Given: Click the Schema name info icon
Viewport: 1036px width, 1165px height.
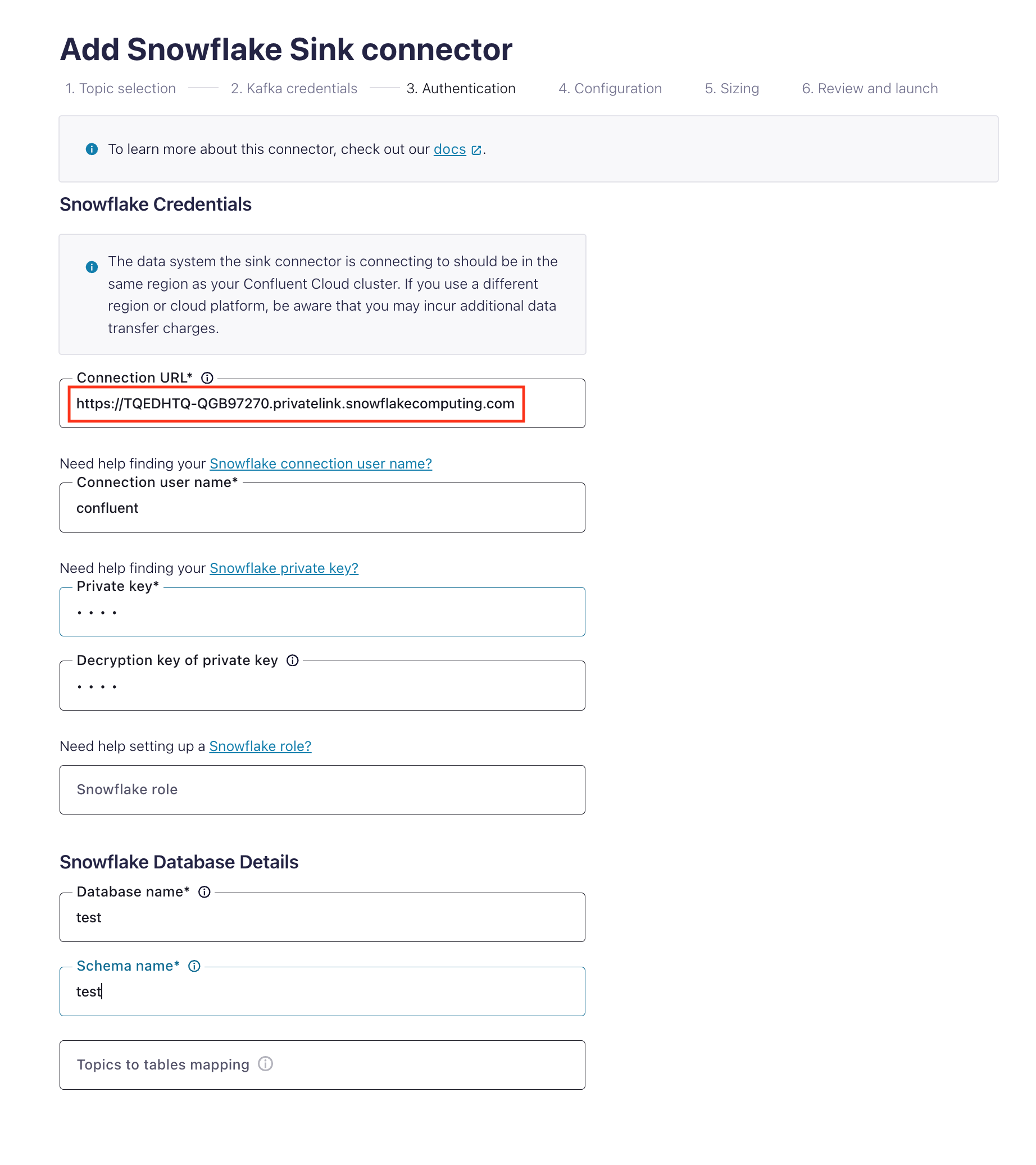Looking at the screenshot, I should tap(194, 966).
